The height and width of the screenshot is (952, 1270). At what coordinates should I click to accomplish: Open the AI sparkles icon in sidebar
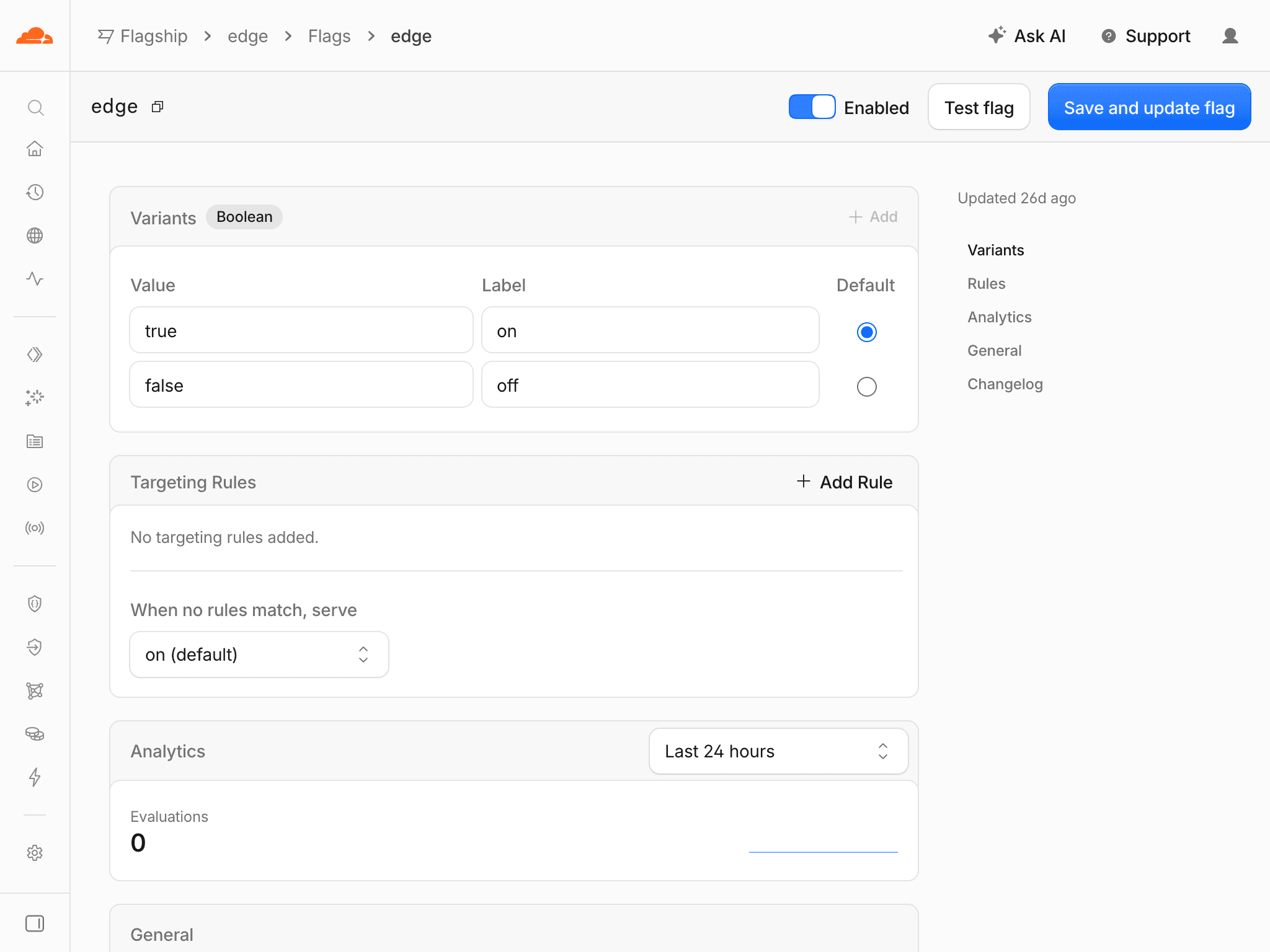(x=35, y=398)
